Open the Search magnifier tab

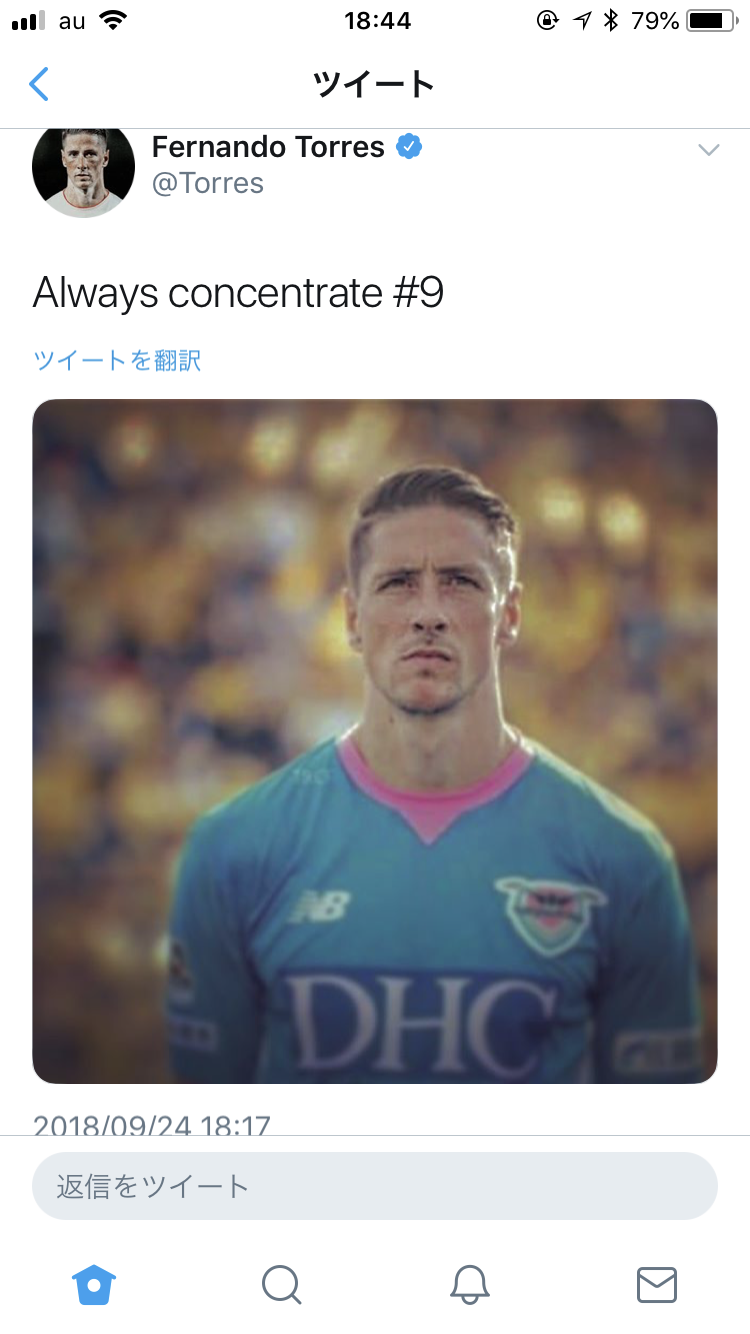click(282, 1284)
